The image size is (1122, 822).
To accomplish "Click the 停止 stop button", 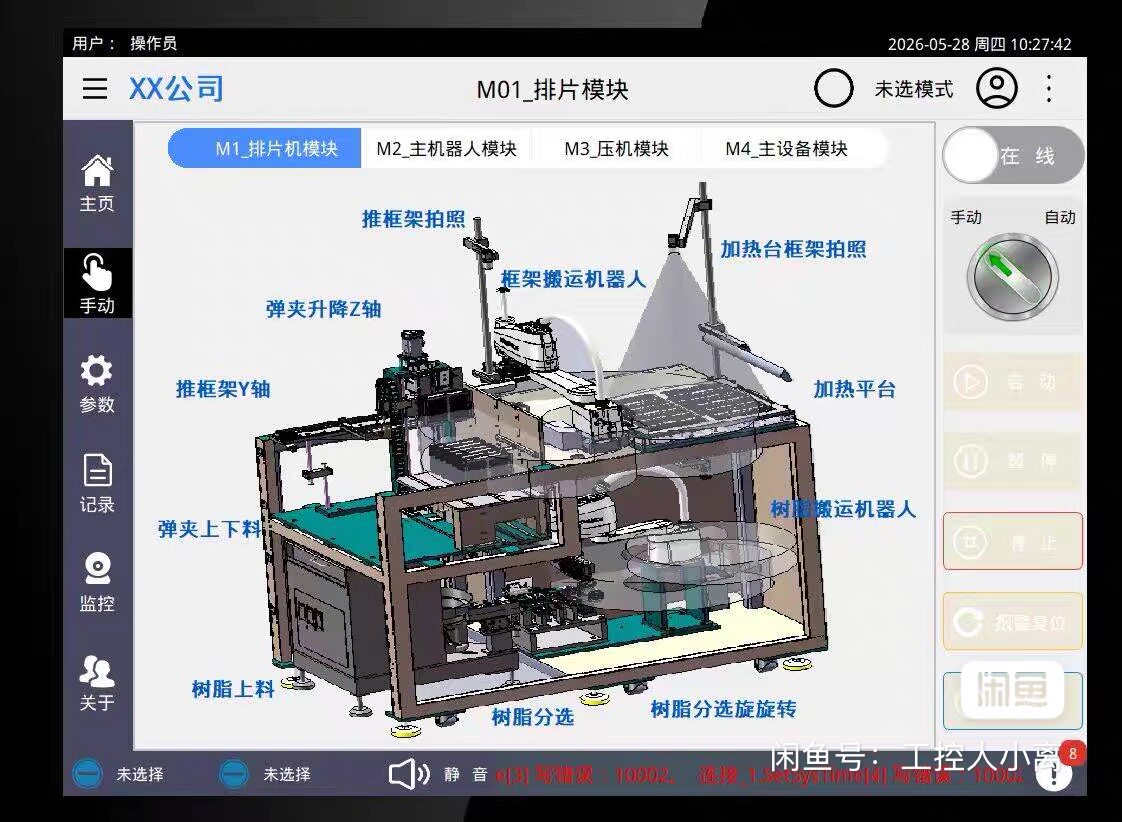I will click(1013, 542).
